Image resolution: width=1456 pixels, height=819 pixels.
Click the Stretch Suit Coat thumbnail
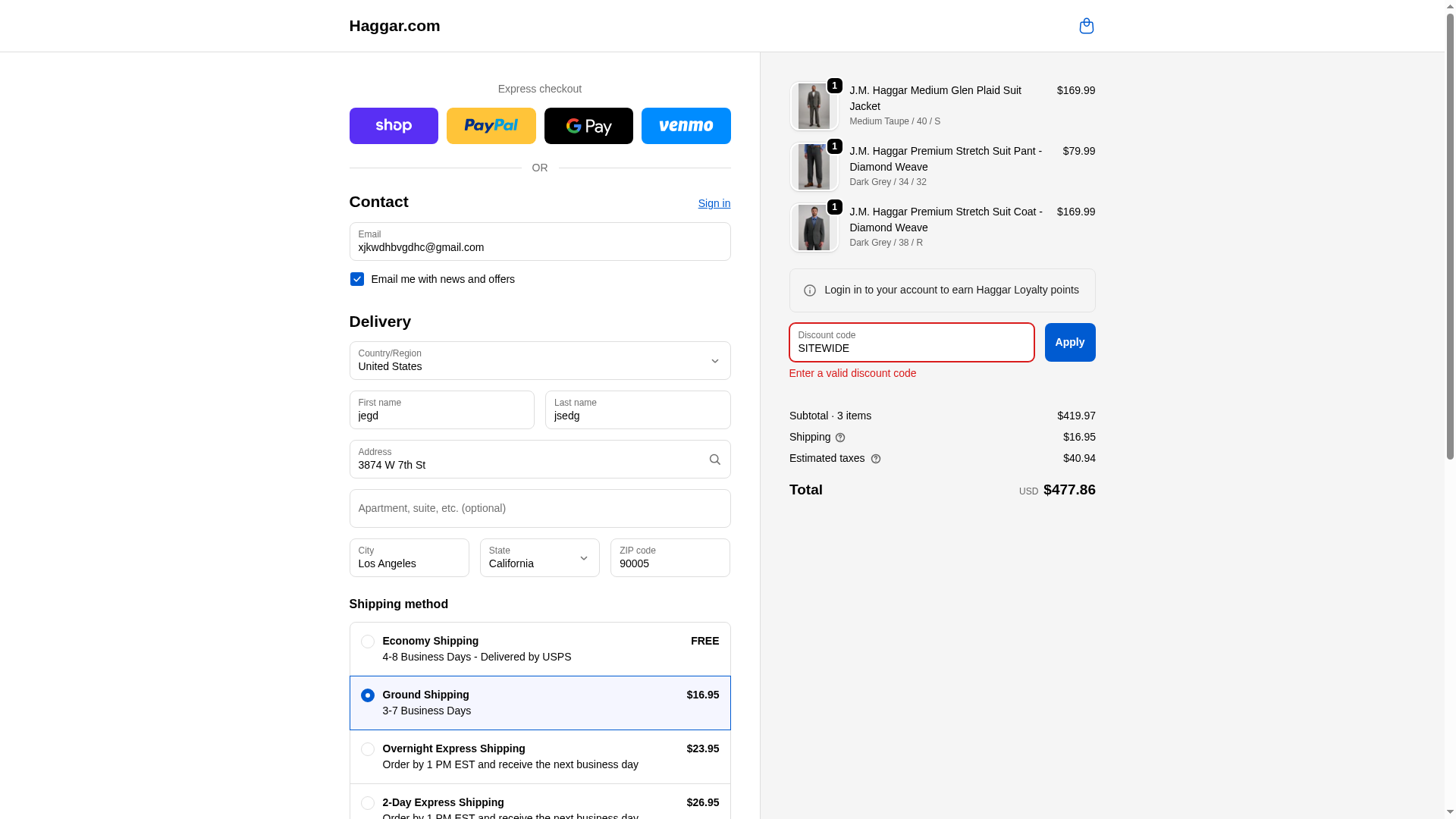click(x=814, y=227)
